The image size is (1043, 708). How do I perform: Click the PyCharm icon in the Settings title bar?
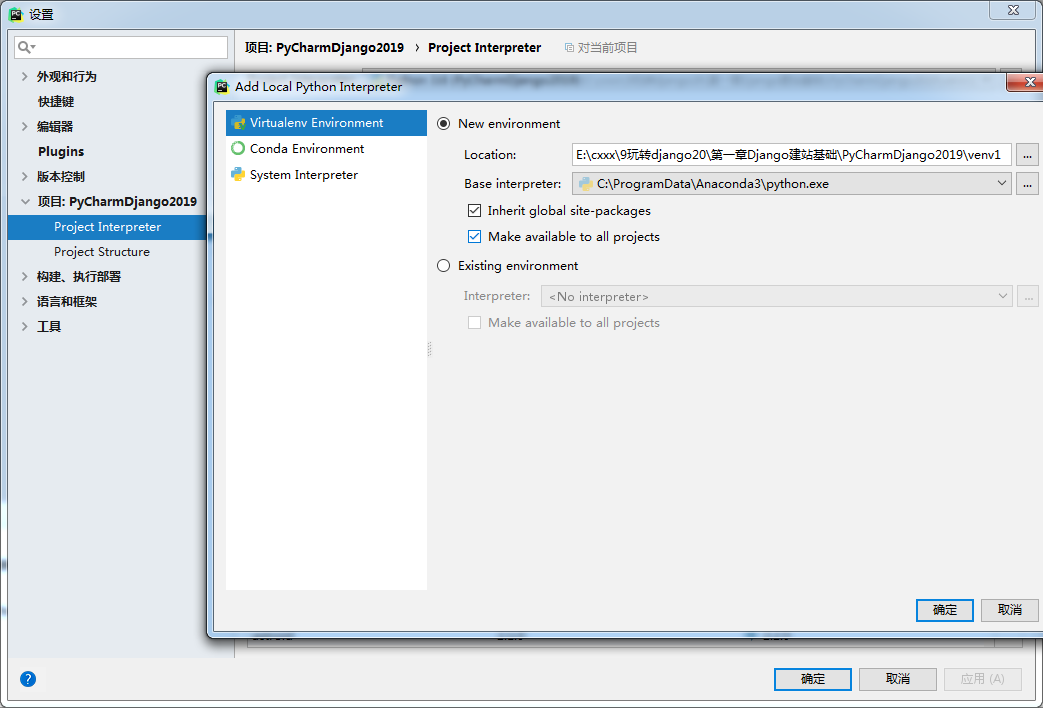[x=16, y=14]
